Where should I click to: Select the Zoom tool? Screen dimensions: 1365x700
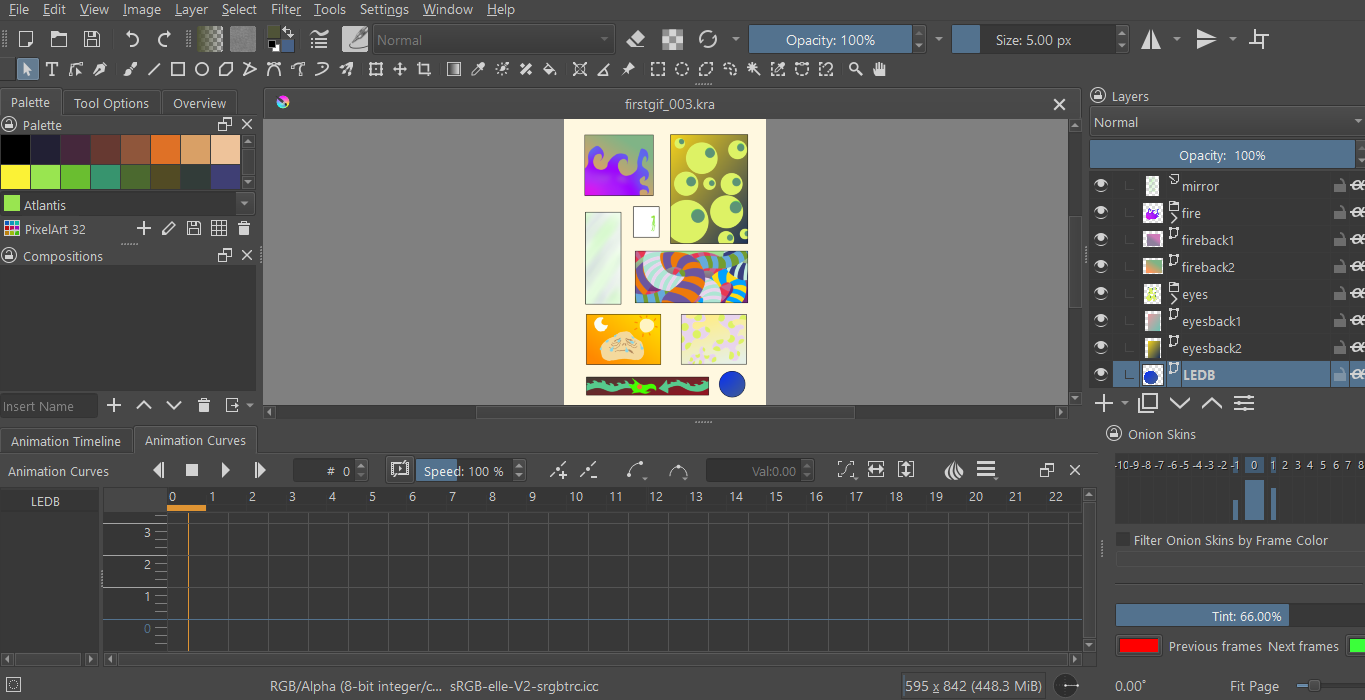pos(856,69)
